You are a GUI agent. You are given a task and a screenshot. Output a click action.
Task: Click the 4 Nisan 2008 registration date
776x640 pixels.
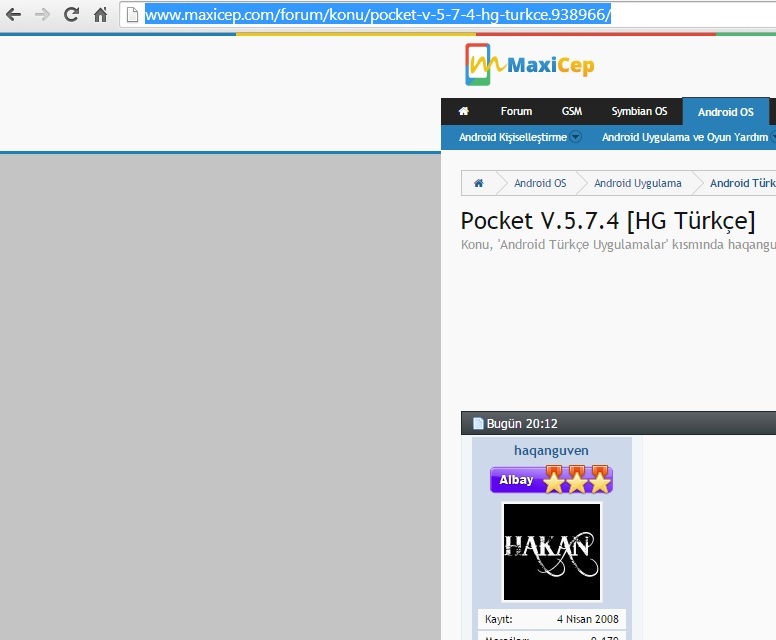click(x=587, y=619)
